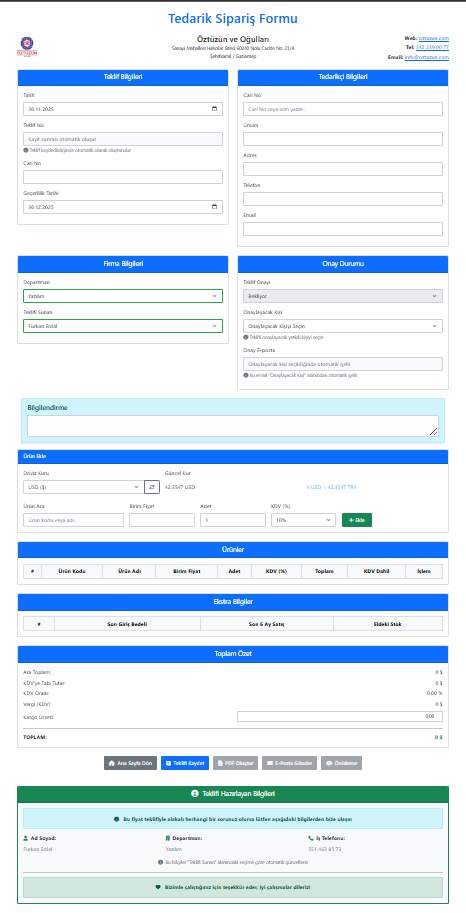Click the person icon in Teklifi Hazırlayan Bilgileri header

click(195, 794)
